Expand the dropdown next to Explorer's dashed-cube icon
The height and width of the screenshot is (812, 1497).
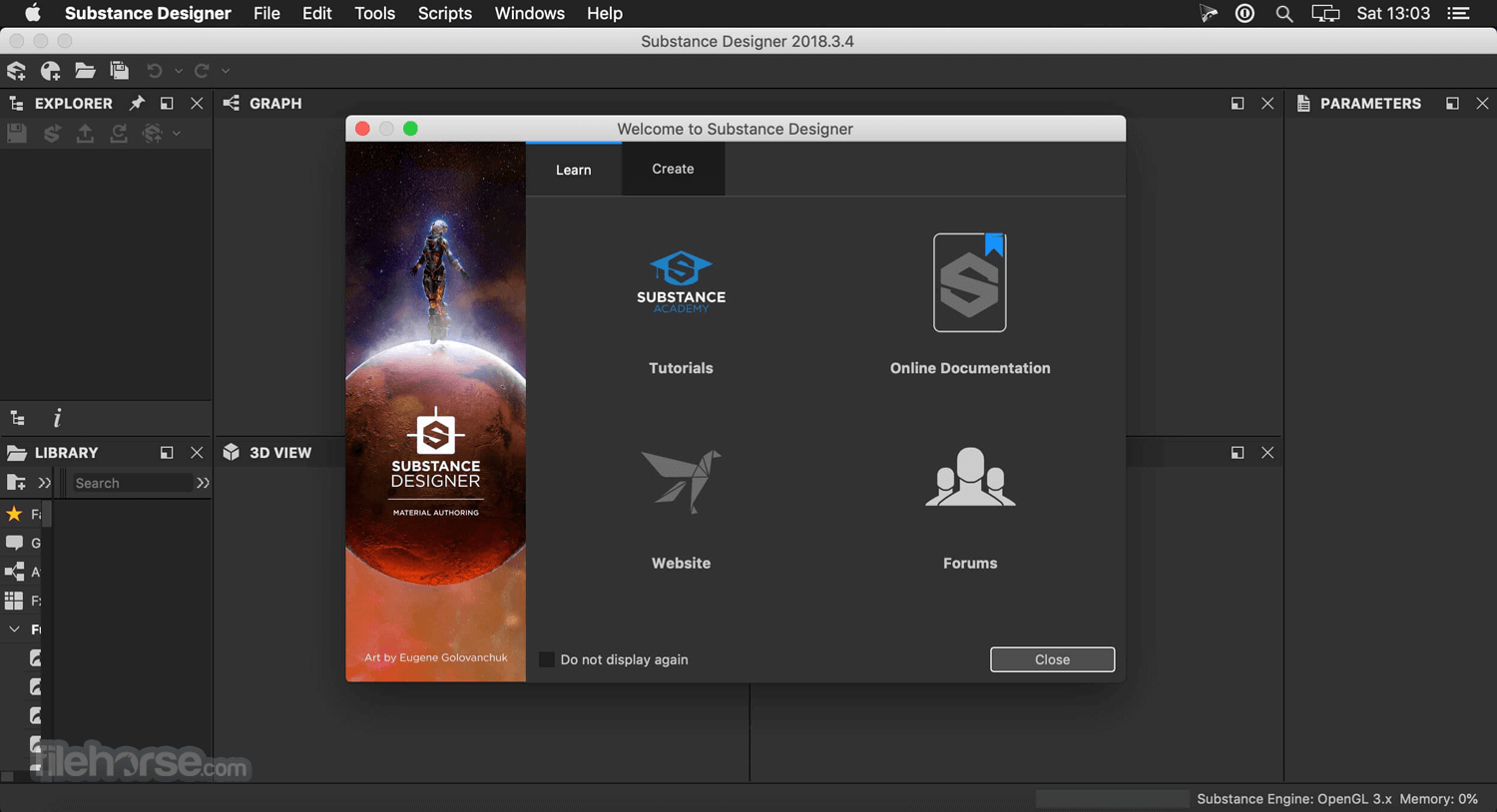coord(177,133)
